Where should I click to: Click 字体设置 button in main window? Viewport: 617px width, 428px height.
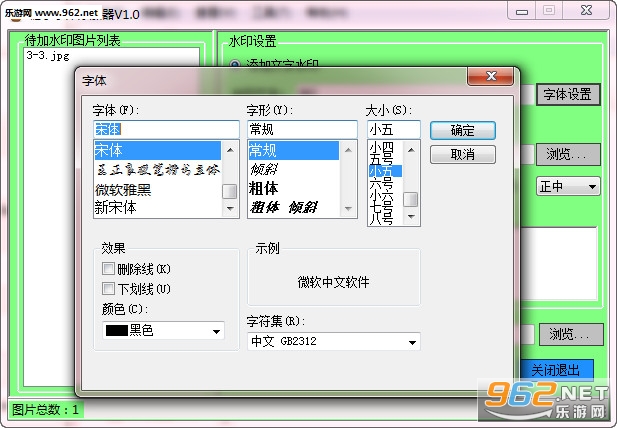[568, 94]
